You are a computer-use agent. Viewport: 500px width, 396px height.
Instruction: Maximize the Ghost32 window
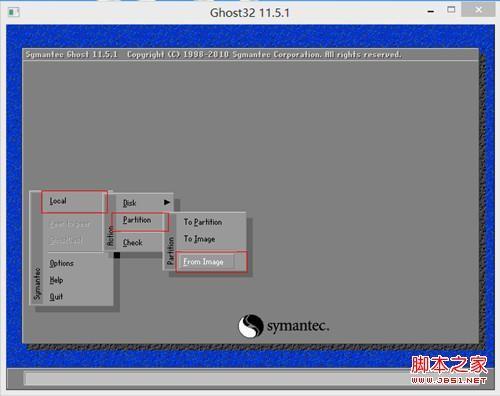(451, 10)
